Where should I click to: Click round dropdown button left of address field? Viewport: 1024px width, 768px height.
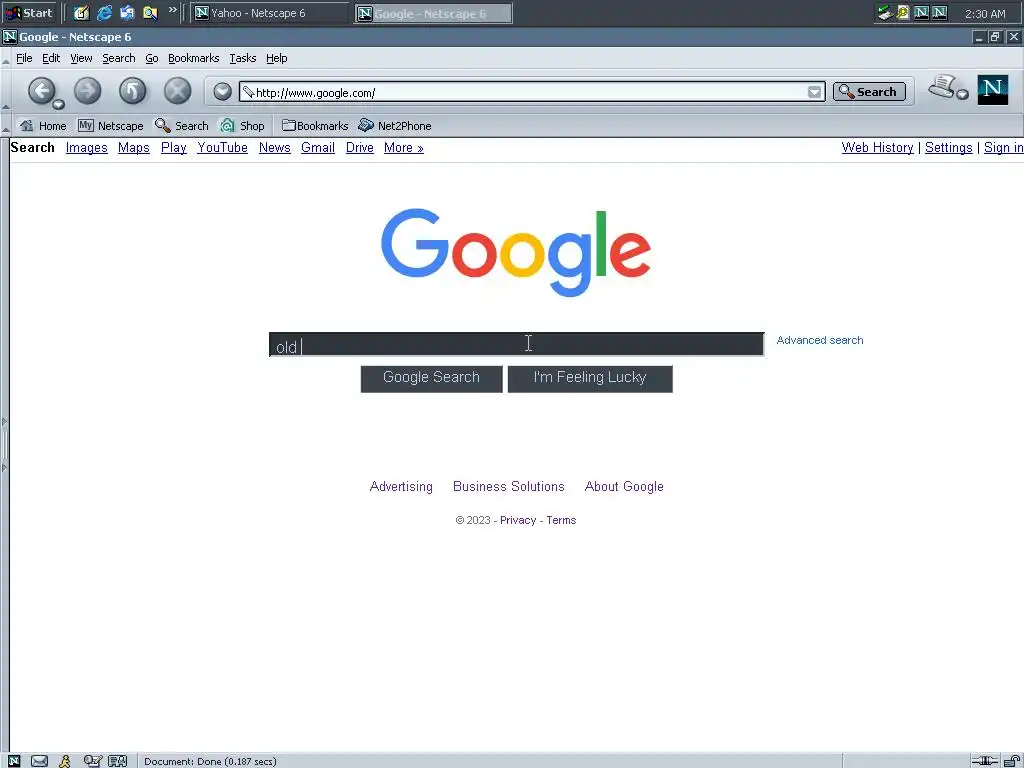click(222, 91)
